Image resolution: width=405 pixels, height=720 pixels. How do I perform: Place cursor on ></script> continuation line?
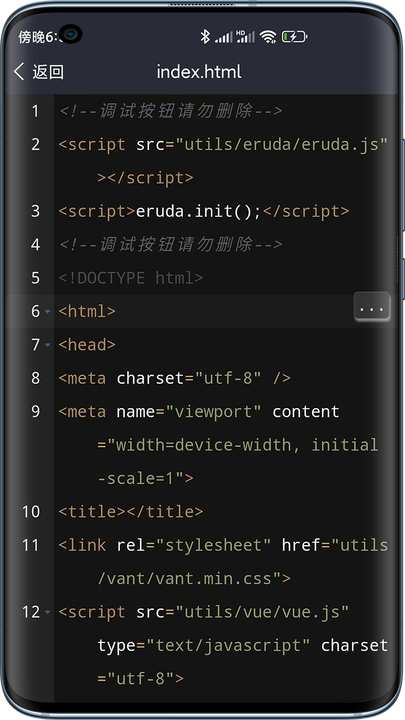pos(146,178)
